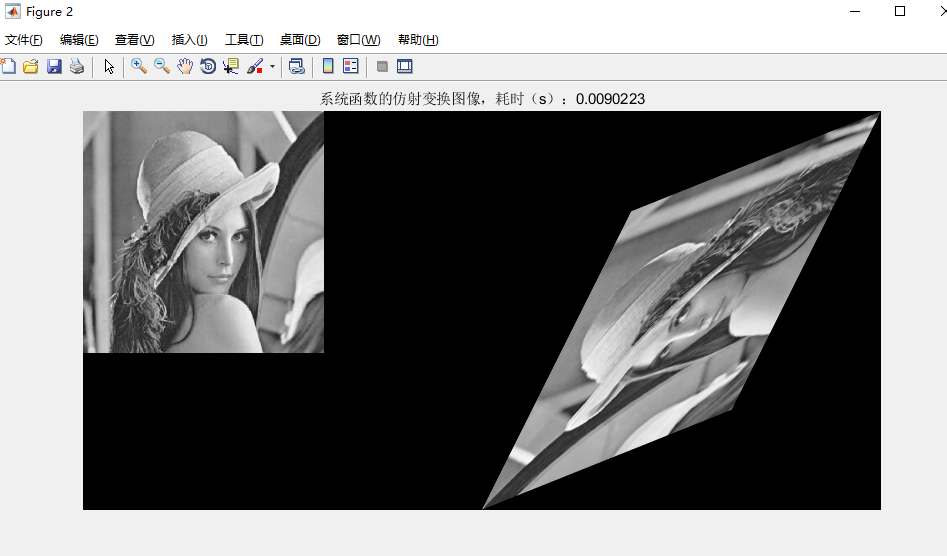The width and height of the screenshot is (947, 556).
Task: Open the 查看(V) menu
Action: (x=135, y=40)
